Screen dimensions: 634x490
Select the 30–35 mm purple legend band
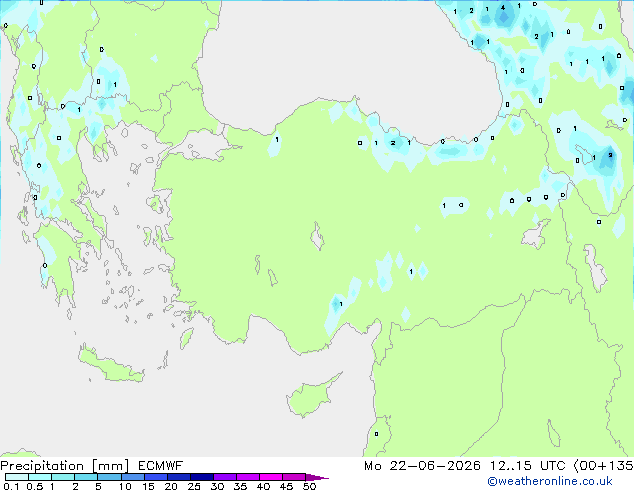(225, 477)
